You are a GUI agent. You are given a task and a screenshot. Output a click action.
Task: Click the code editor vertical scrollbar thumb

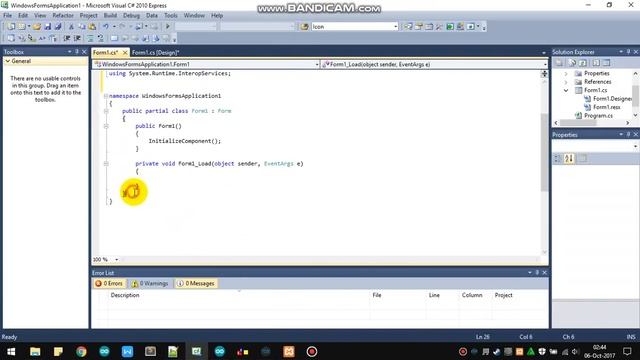[544, 152]
